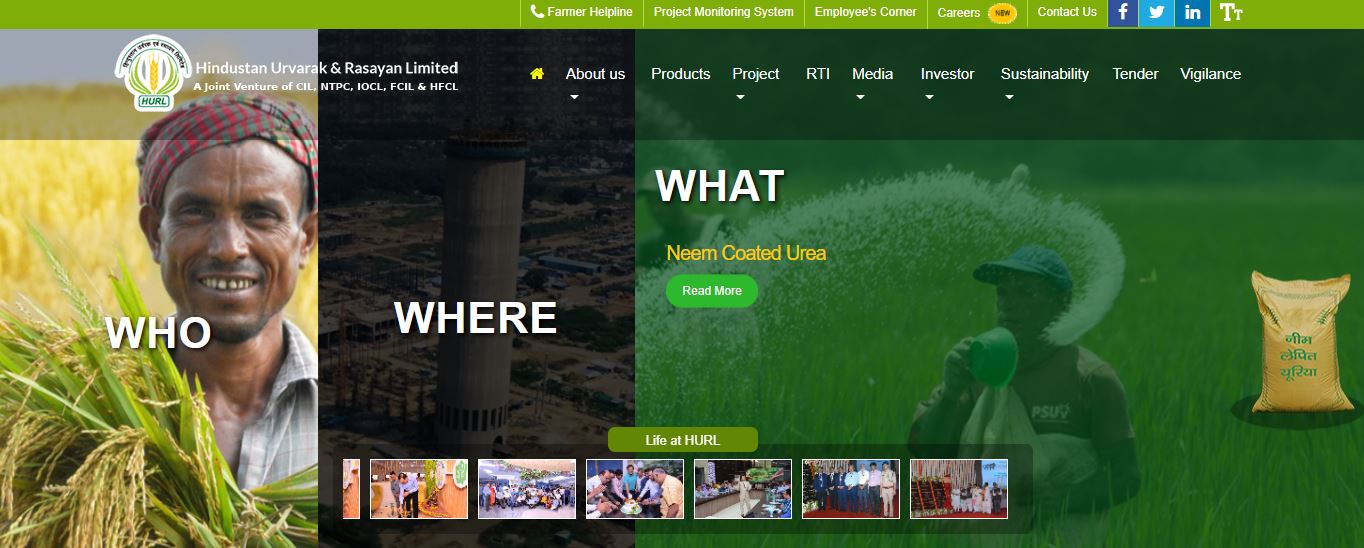This screenshot has width=1364, height=548.
Task: Open the conference room meeting thumbnail
Action: pyautogui.click(x=743, y=489)
